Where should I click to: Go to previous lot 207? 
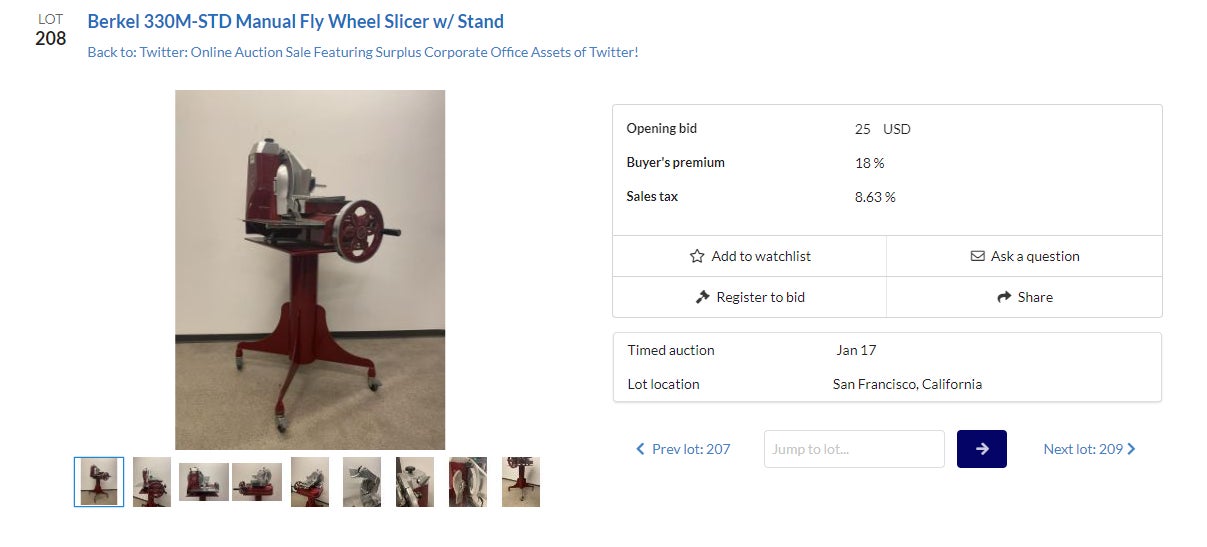690,449
